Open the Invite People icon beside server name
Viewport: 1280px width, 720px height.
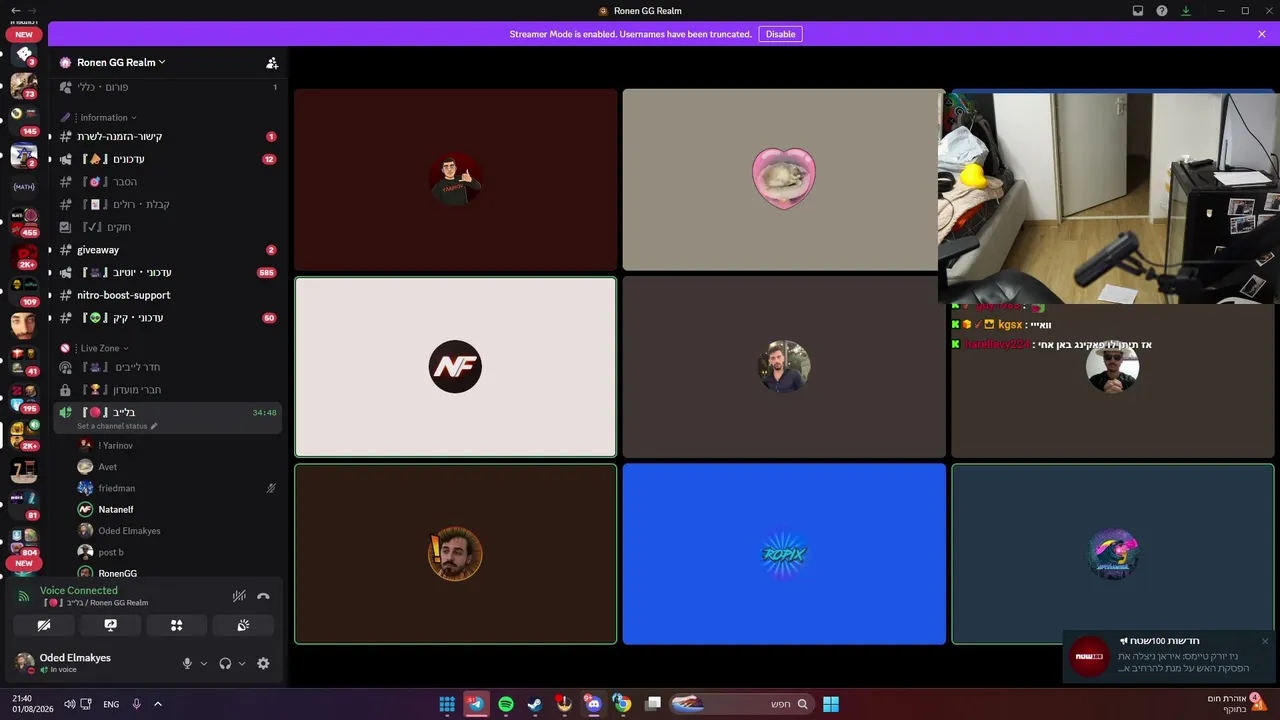pyautogui.click(x=272, y=62)
